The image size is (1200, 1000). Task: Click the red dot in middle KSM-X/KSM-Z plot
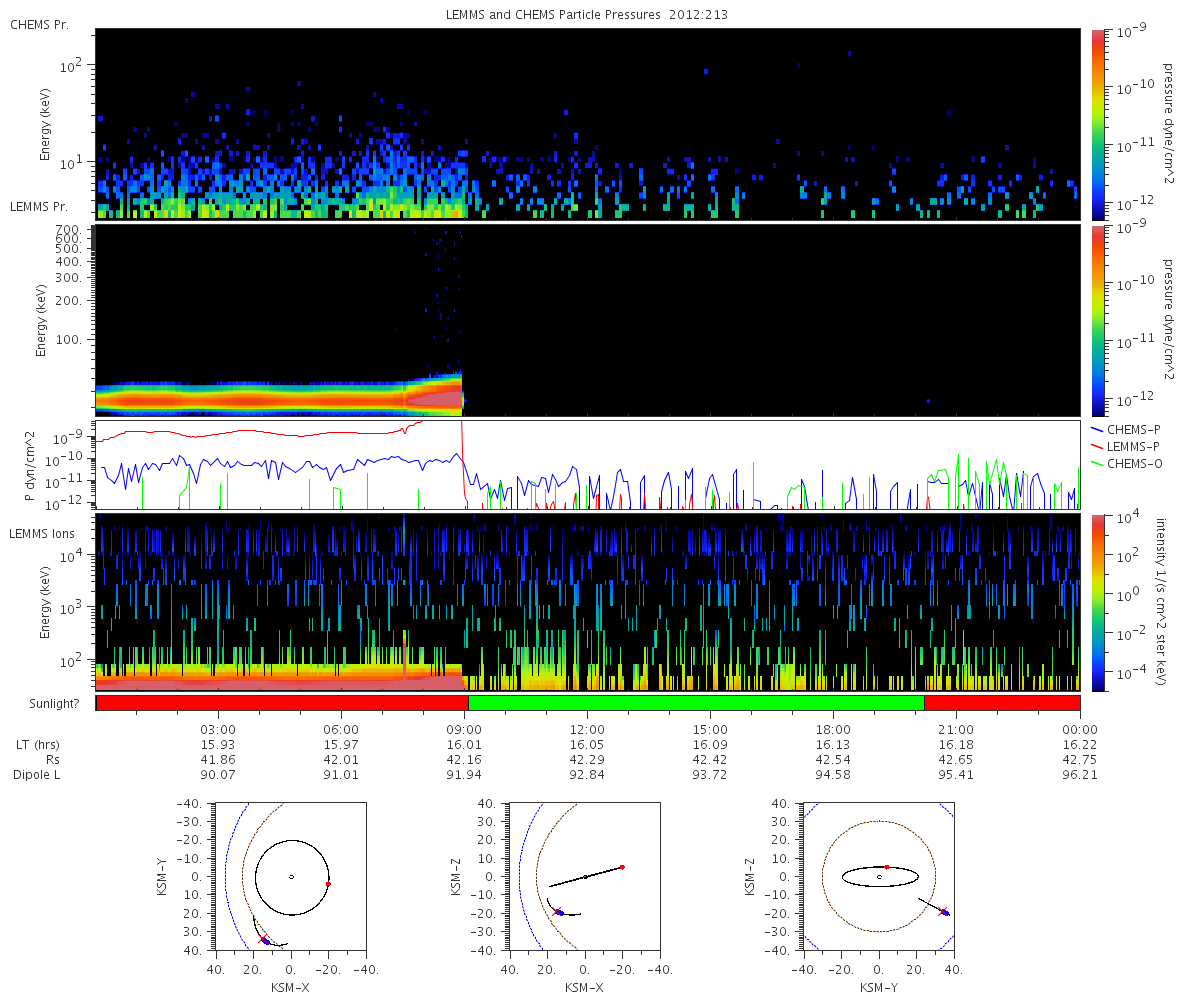click(x=622, y=867)
